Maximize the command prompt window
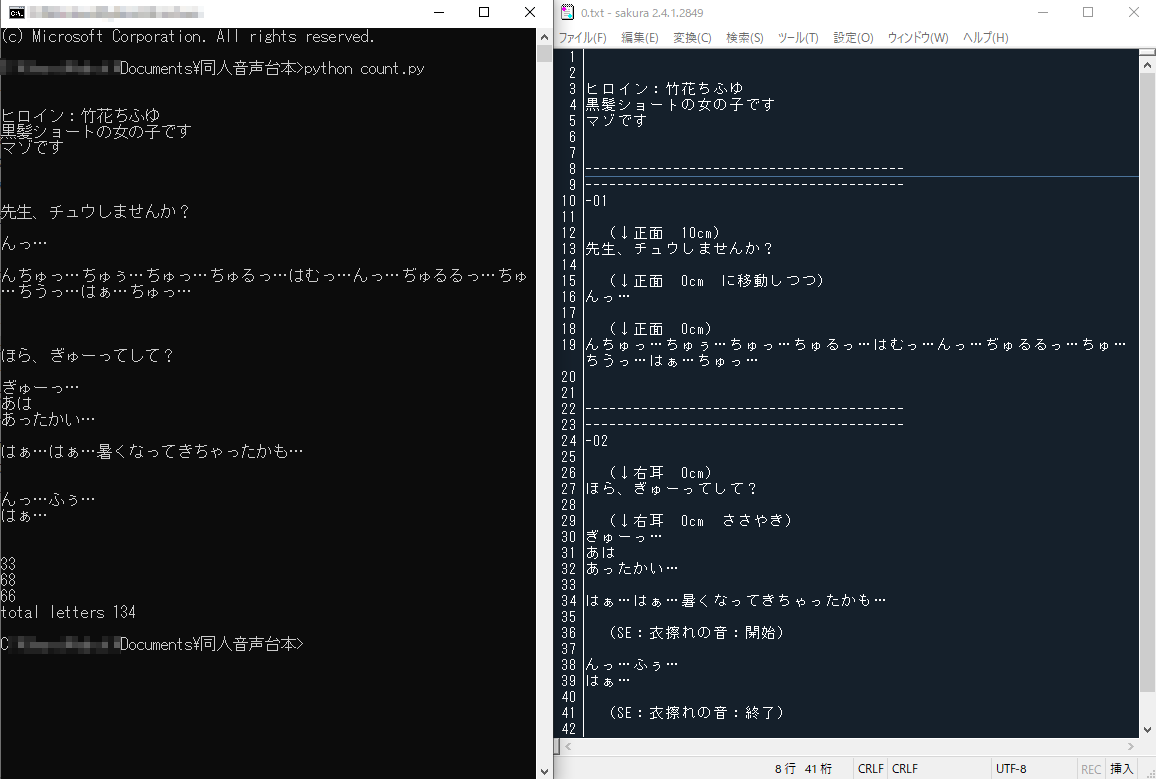The height and width of the screenshot is (779, 1156). [484, 13]
